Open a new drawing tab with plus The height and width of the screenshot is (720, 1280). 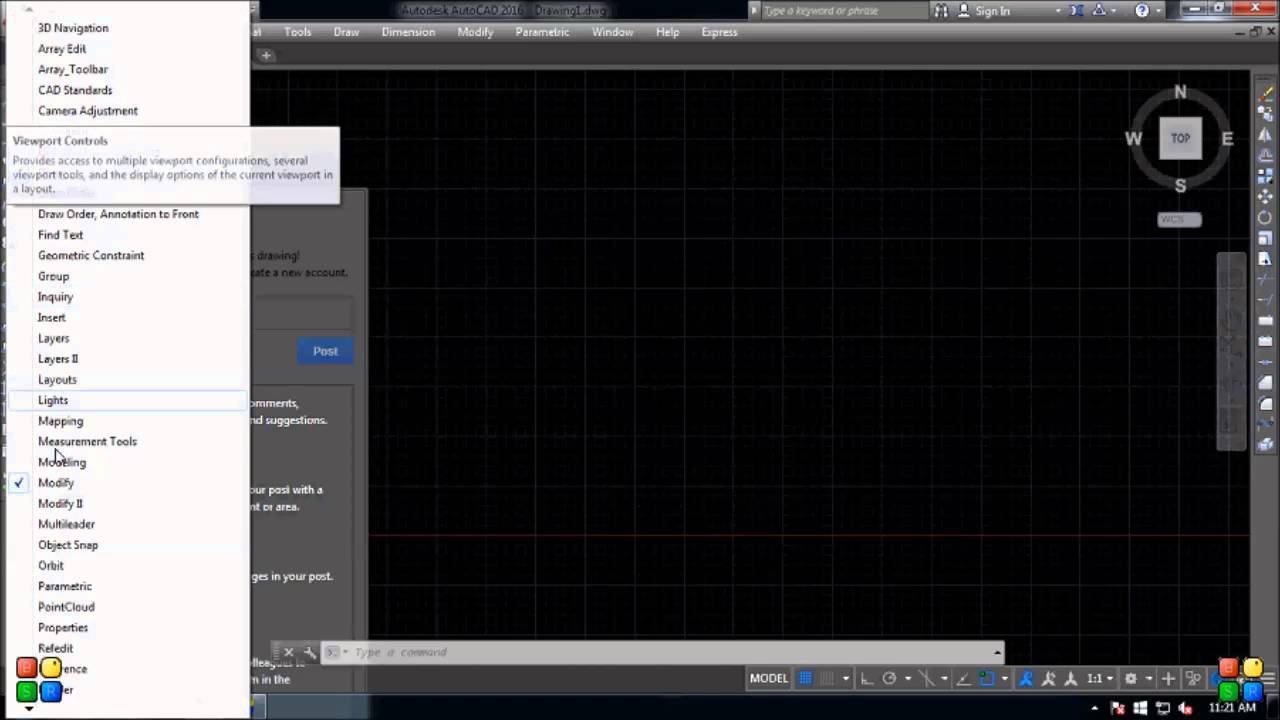(266, 55)
